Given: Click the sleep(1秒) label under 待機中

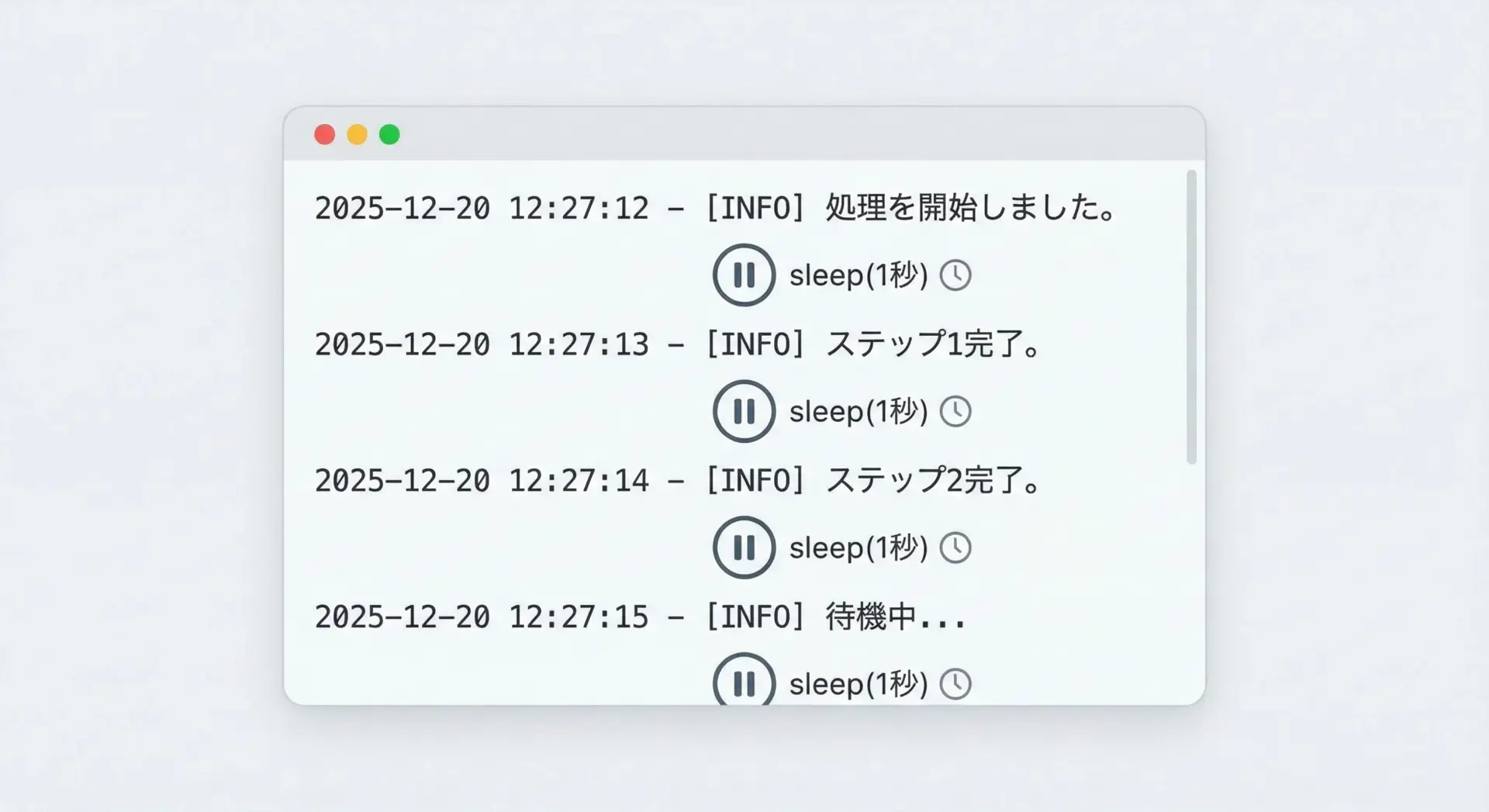Looking at the screenshot, I should coord(859,684).
